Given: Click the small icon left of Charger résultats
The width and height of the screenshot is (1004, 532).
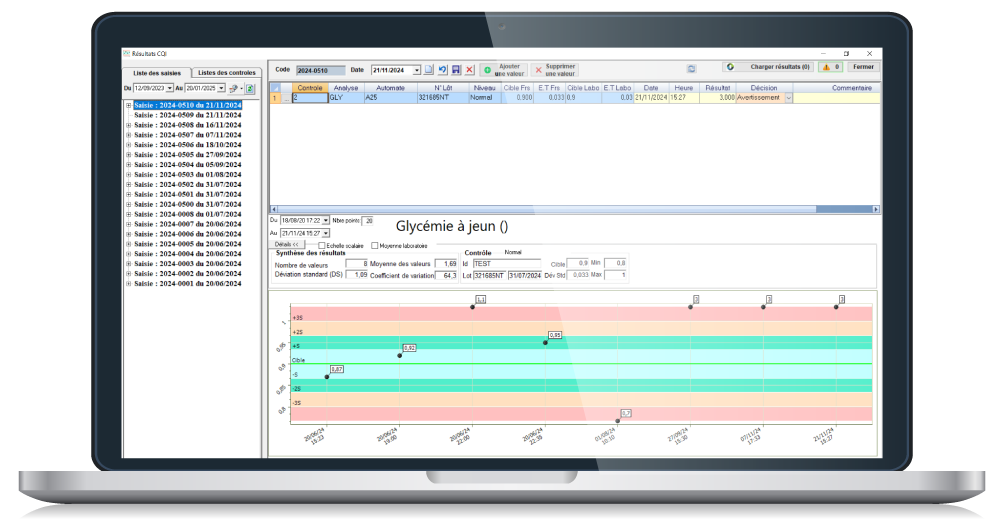Looking at the screenshot, I should (691, 68).
